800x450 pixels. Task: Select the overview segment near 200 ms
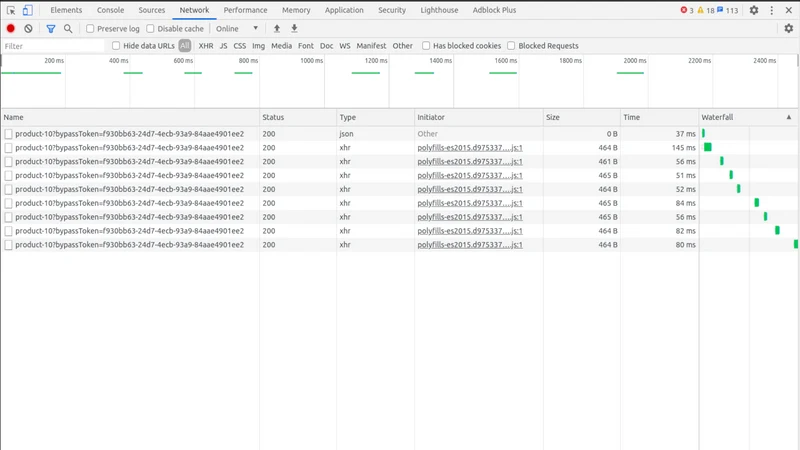point(31,73)
